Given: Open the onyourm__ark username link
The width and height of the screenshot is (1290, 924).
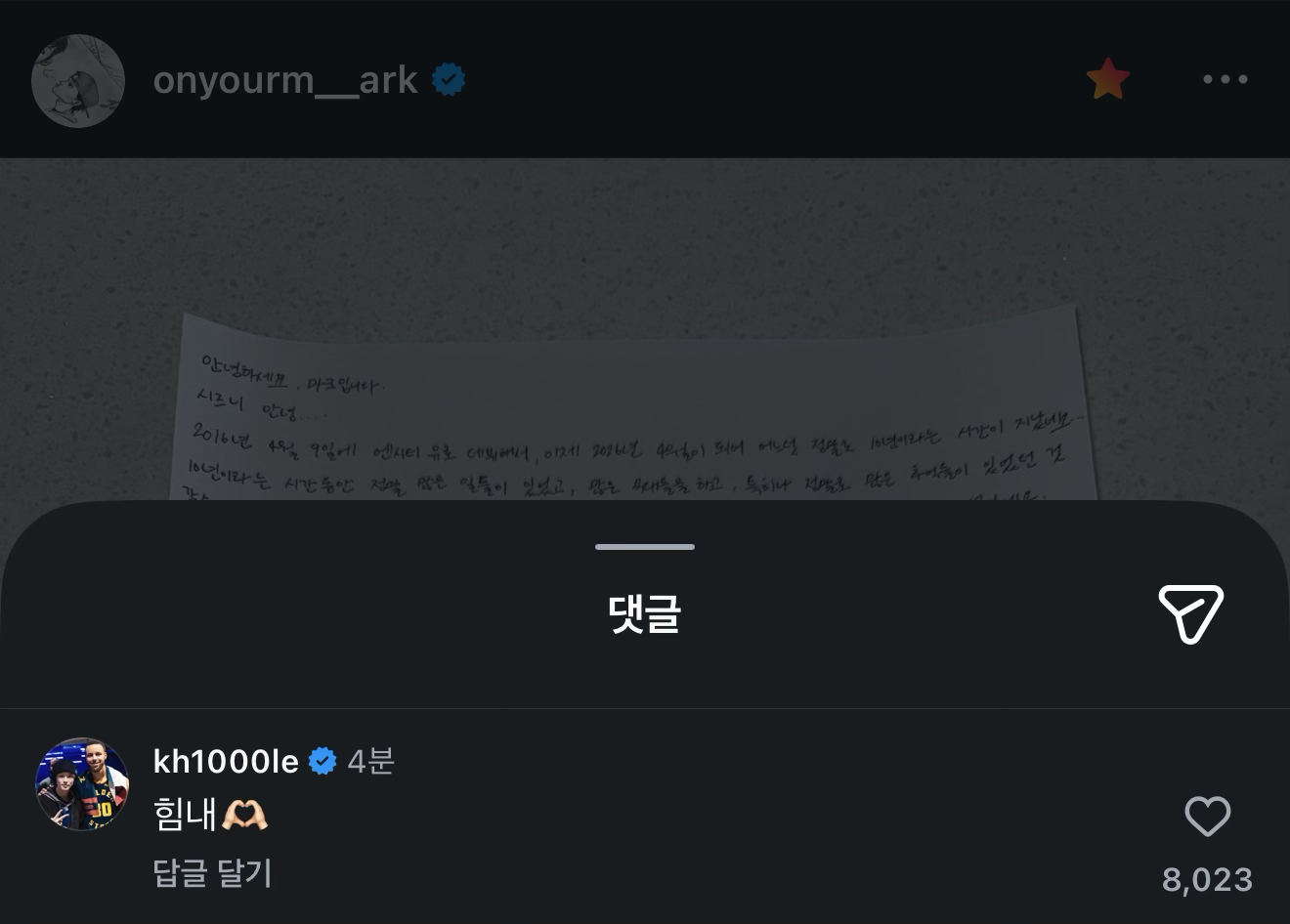Looking at the screenshot, I should click(285, 80).
